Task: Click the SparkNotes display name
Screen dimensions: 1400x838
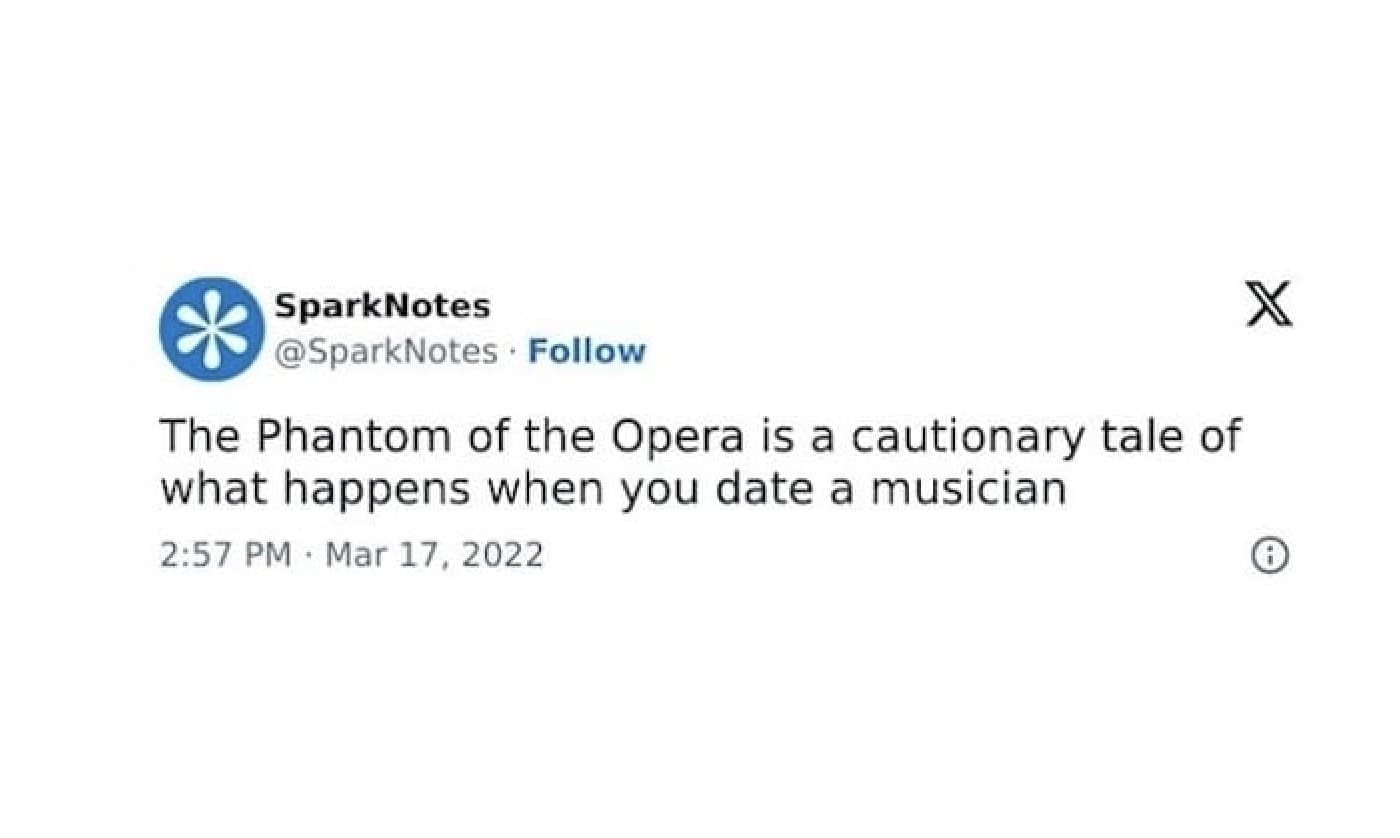Action: pyautogui.click(x=383, y=305)
